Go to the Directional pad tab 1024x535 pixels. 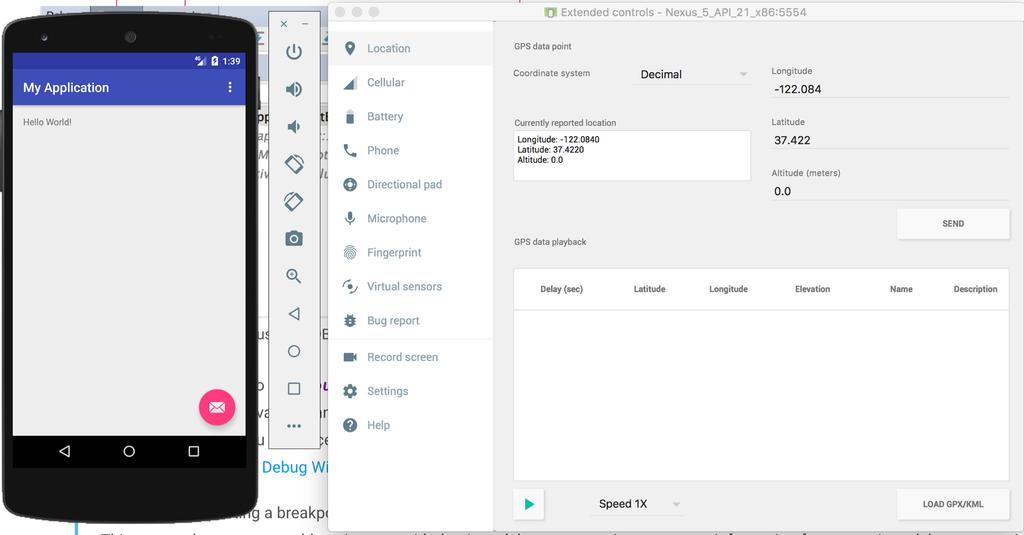pos(411,184)
